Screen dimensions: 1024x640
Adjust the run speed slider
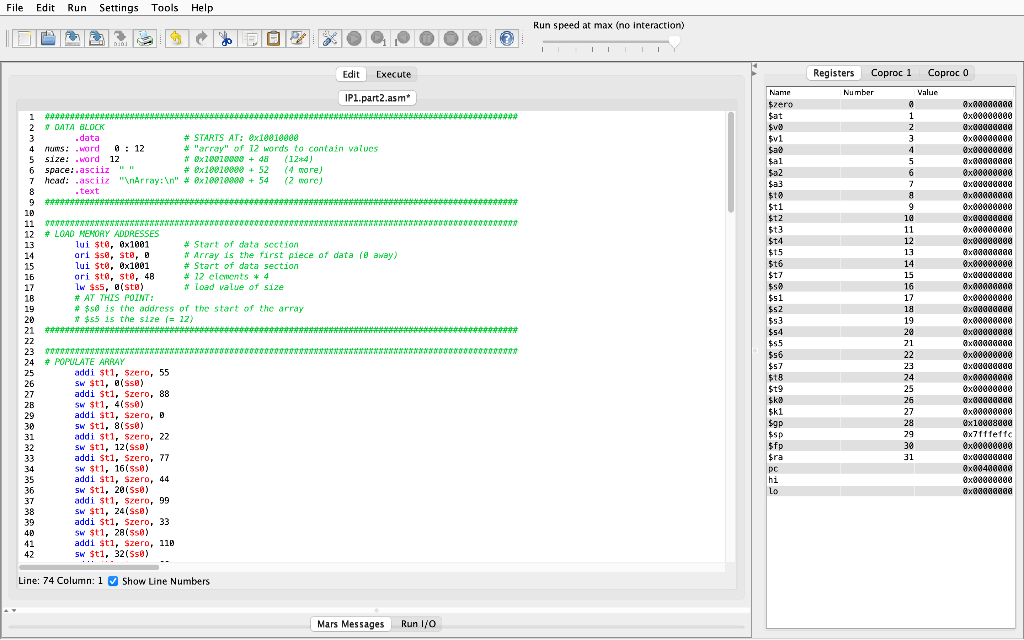tap(675, 42)
